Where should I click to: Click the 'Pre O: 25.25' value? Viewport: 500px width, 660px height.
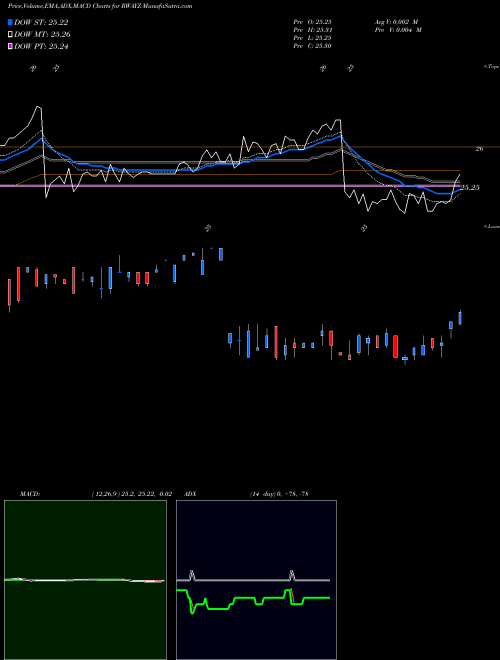[x=312, y=21]
